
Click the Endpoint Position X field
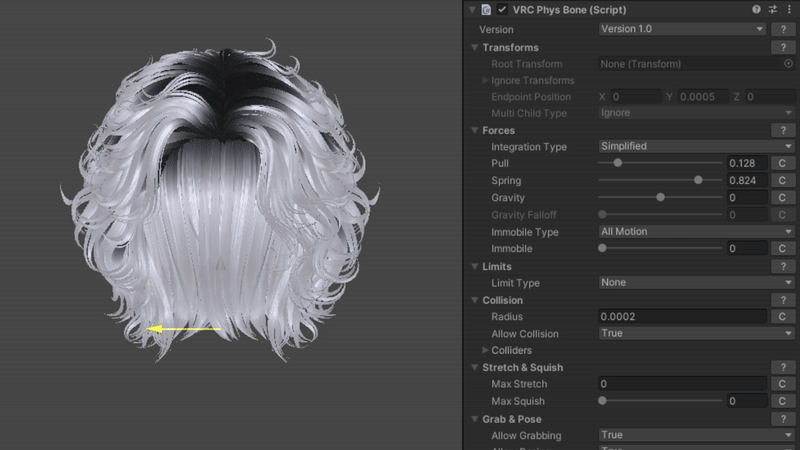tap(636, 97)
